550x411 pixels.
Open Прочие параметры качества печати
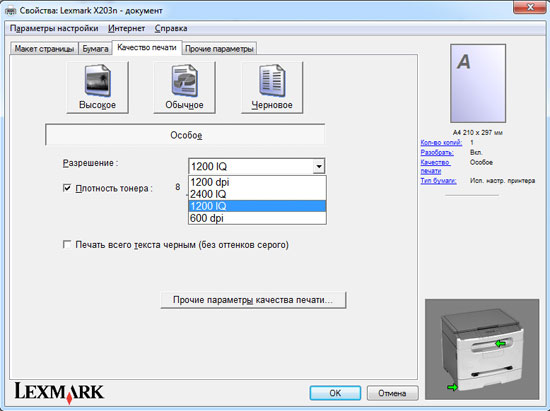pos(253,300)
